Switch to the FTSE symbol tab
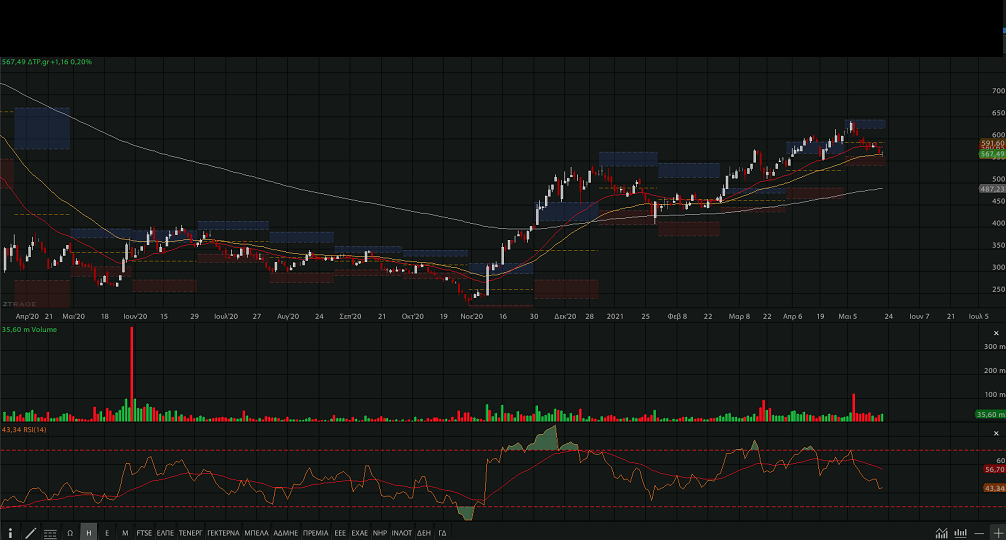 [145, 533]
